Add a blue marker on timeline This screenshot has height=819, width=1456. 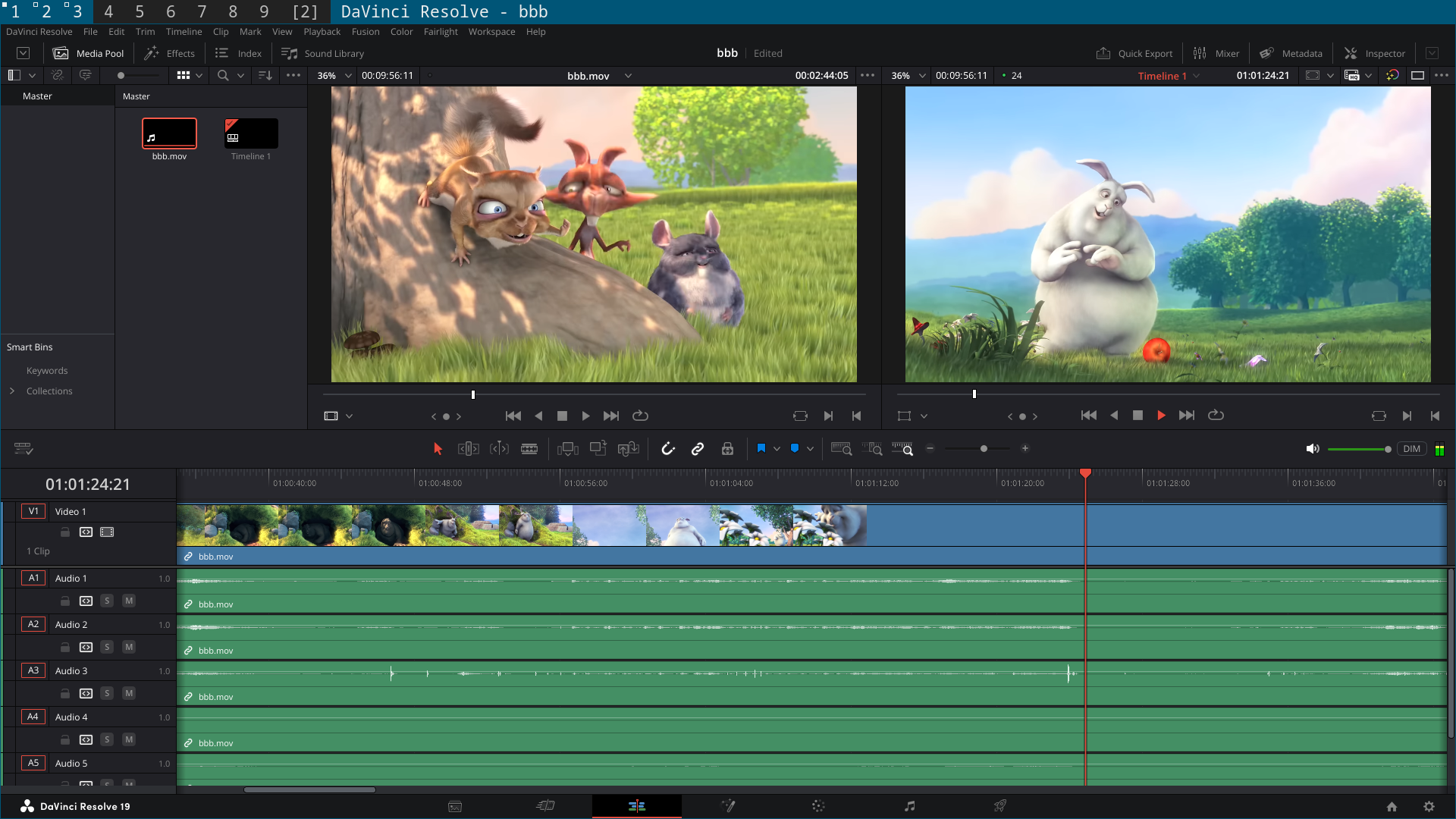pos(795,448)
